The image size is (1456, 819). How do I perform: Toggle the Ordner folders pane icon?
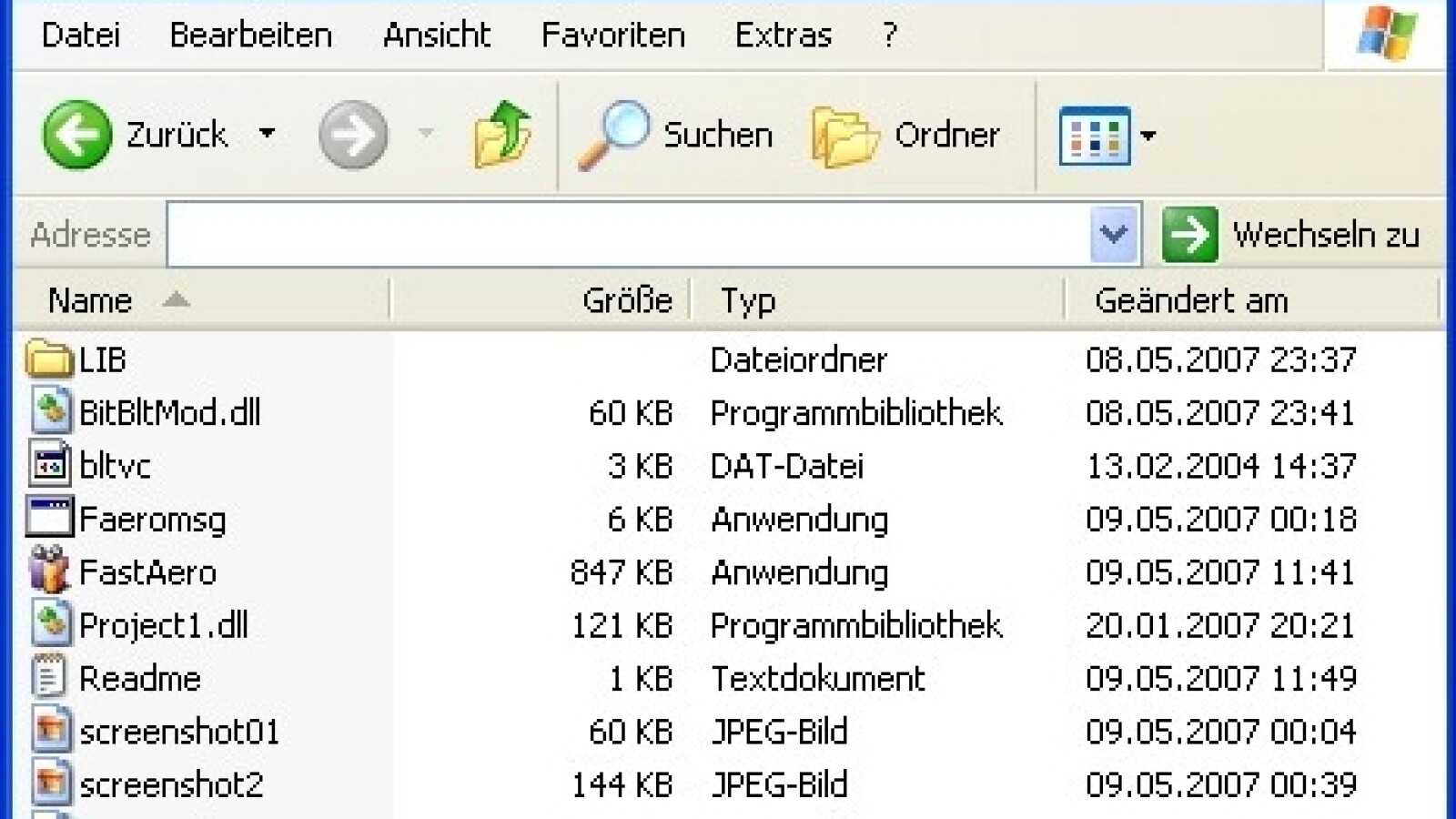coord(844,136)
